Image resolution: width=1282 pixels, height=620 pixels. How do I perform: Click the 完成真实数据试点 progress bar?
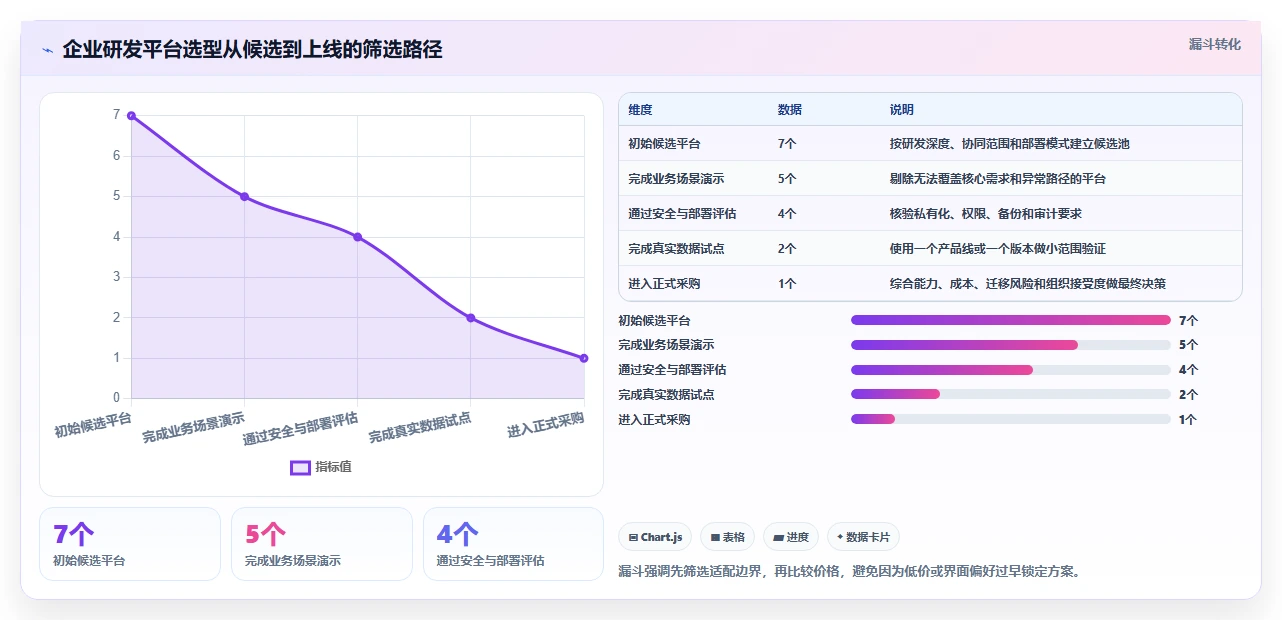point(1010,395)
